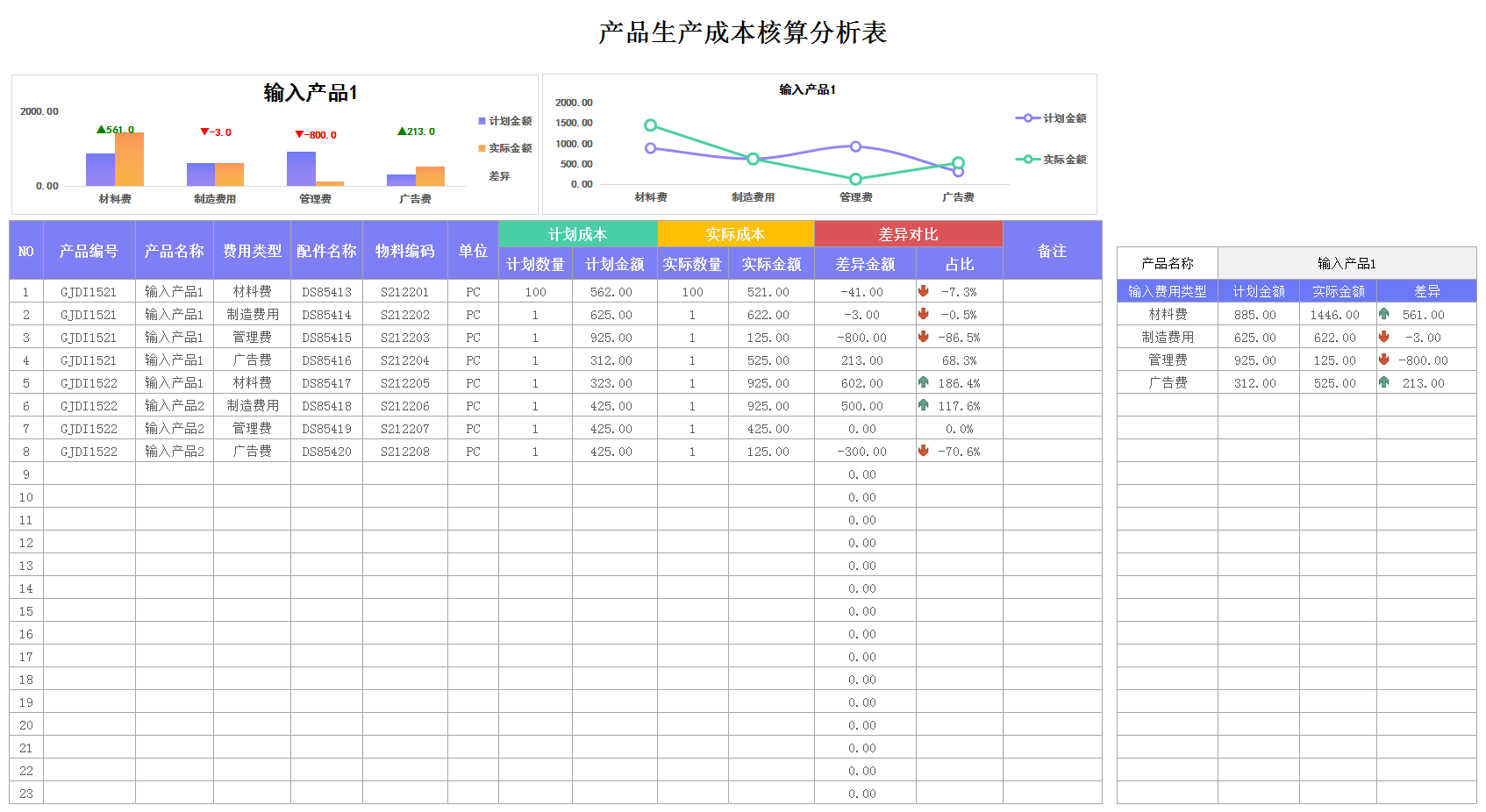Select the 实际成本 header group
The image size is (1486, 812).
point(735,234)
